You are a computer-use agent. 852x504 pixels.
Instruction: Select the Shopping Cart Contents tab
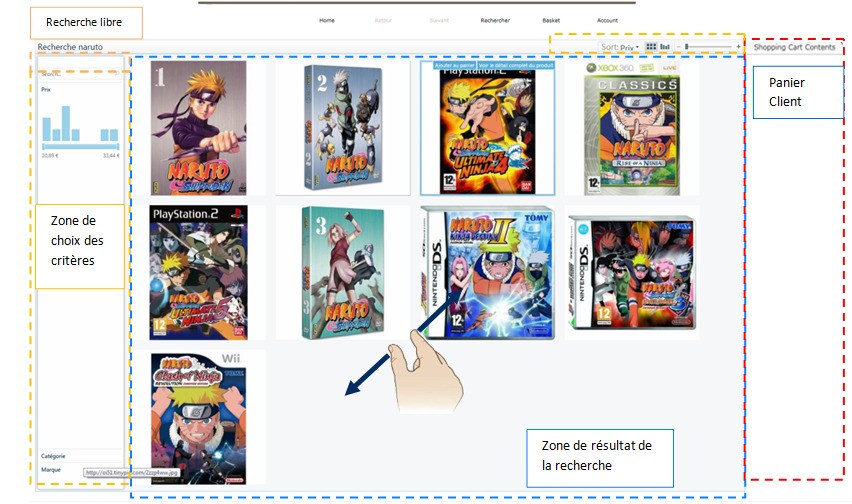tap(794, 47)
